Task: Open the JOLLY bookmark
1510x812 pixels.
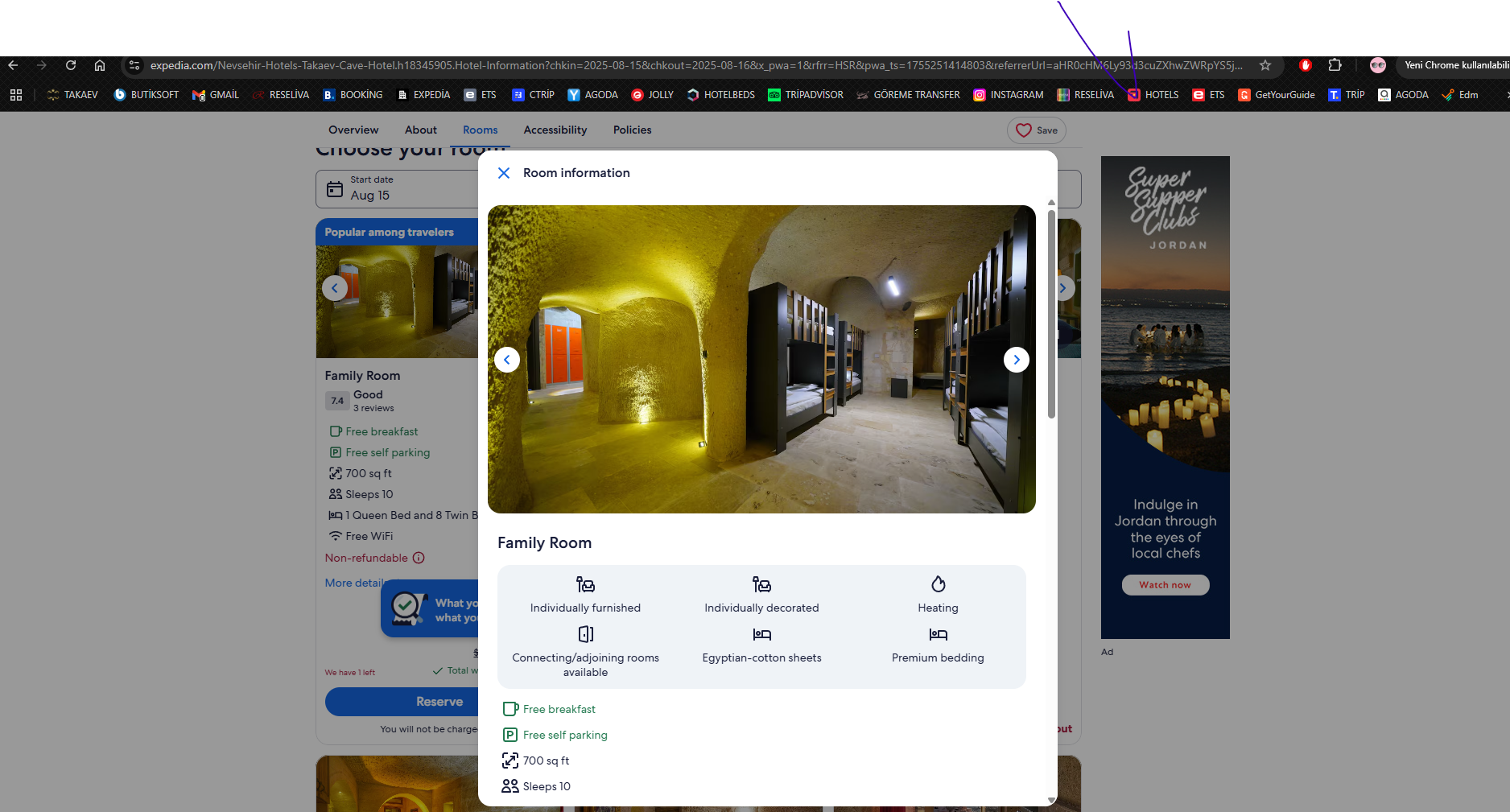Action: coord(653,95)
